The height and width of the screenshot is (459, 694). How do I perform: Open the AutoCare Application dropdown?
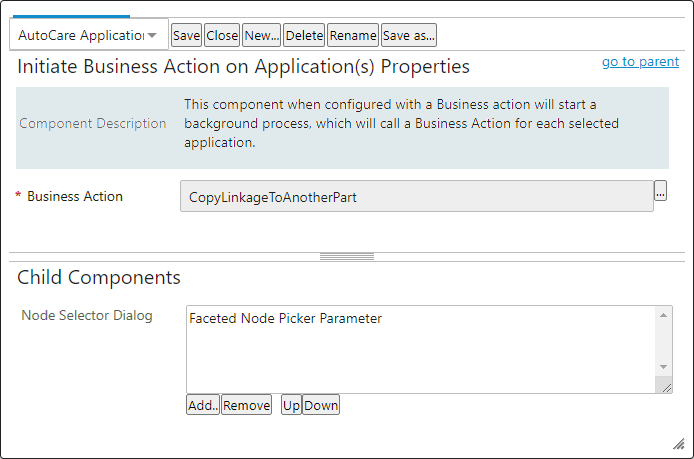pos(89,35)
